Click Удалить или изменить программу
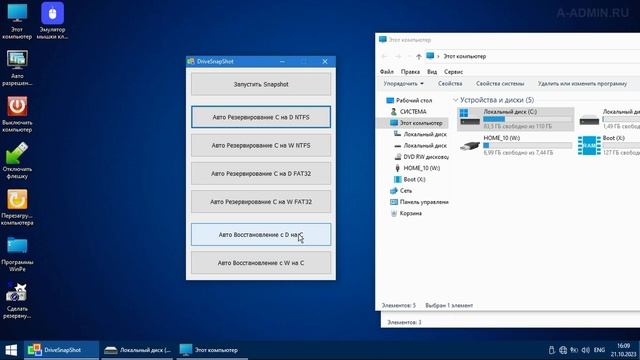The height and width of the screenshot is (360, 640). point(582,84)
